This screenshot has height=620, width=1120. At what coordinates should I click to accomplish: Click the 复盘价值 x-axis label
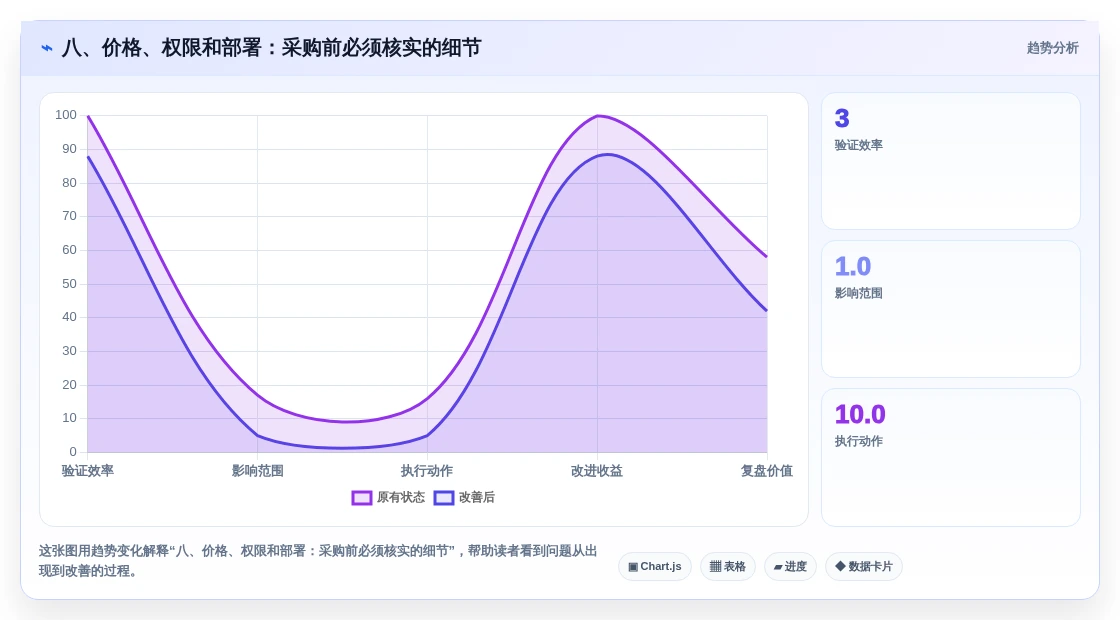(x=766, y=471)
